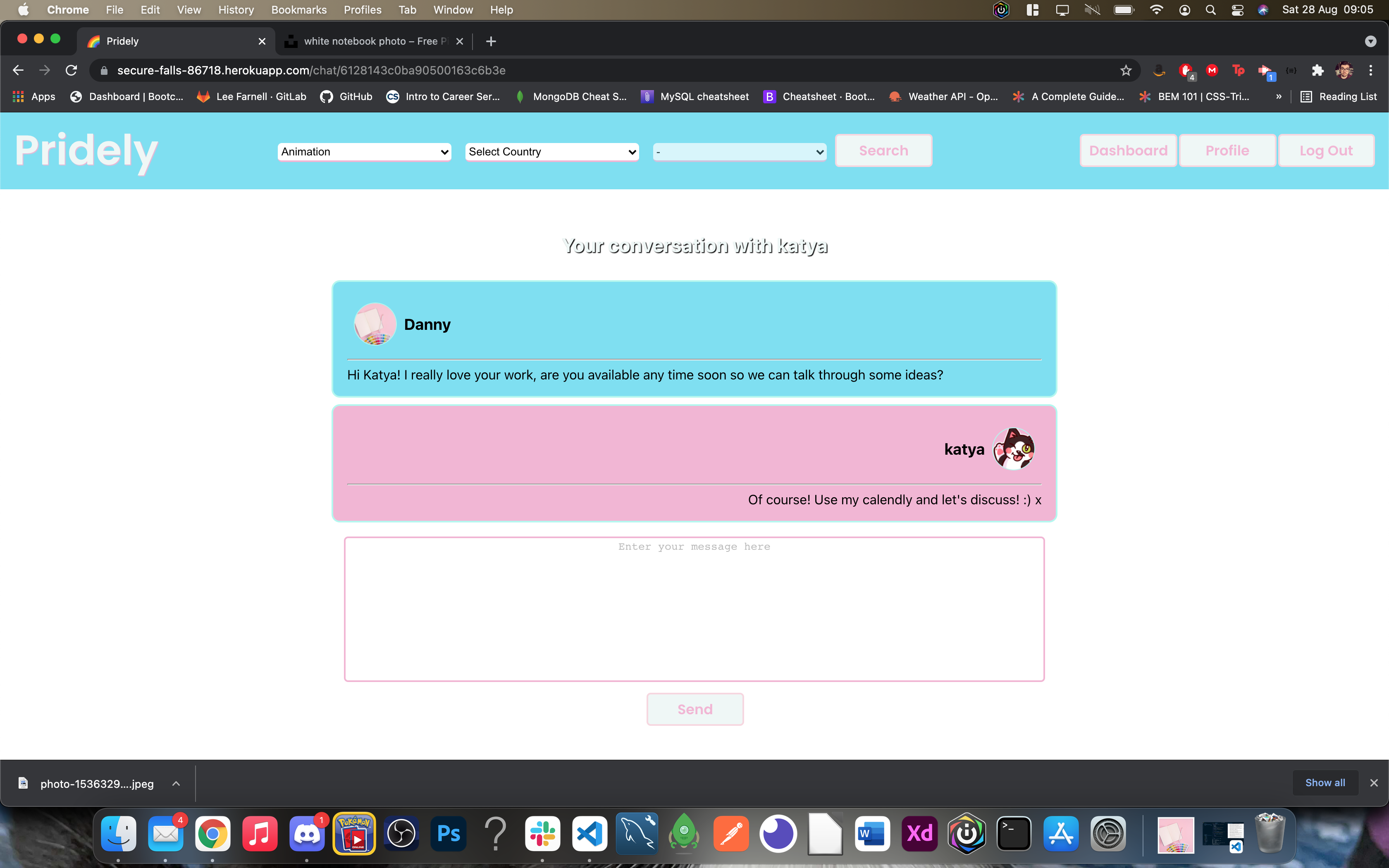Click the Dashboard button
1389x868 pixels.
click(1128, 150)
